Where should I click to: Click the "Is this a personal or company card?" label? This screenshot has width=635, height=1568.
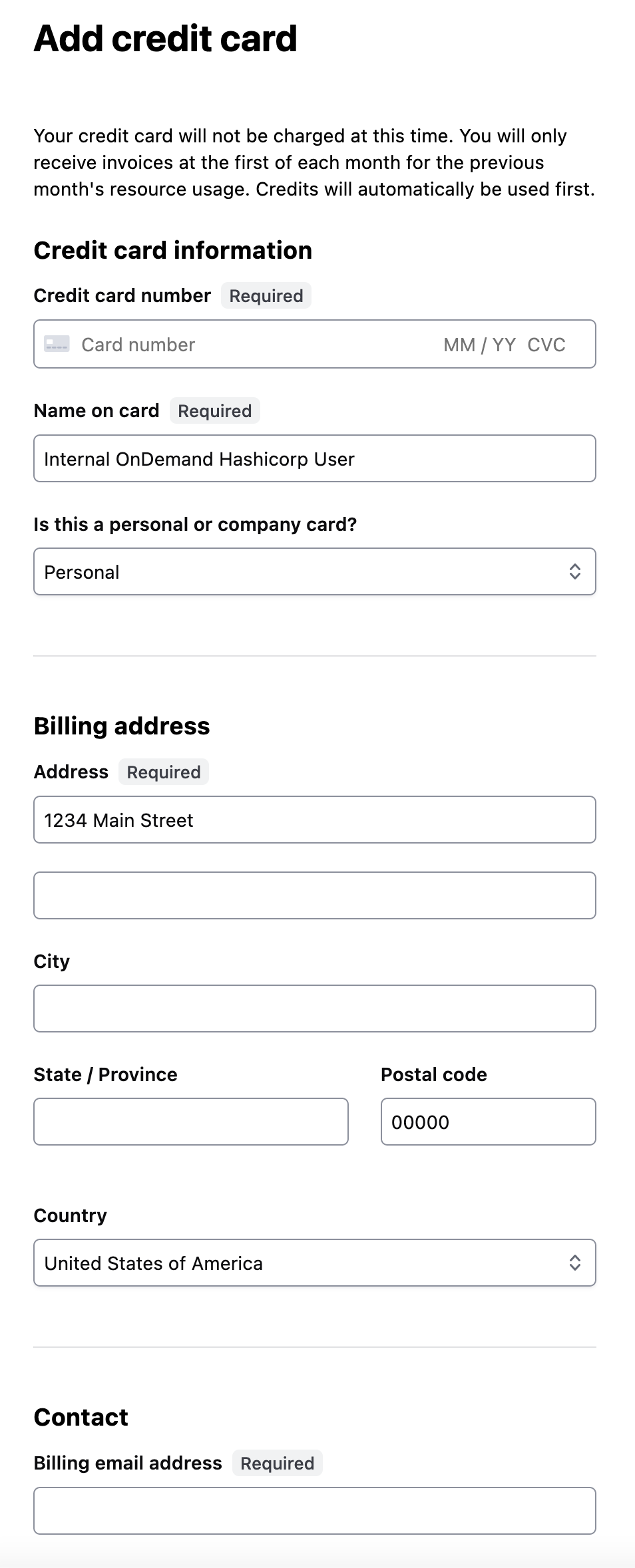click(195, 524)
